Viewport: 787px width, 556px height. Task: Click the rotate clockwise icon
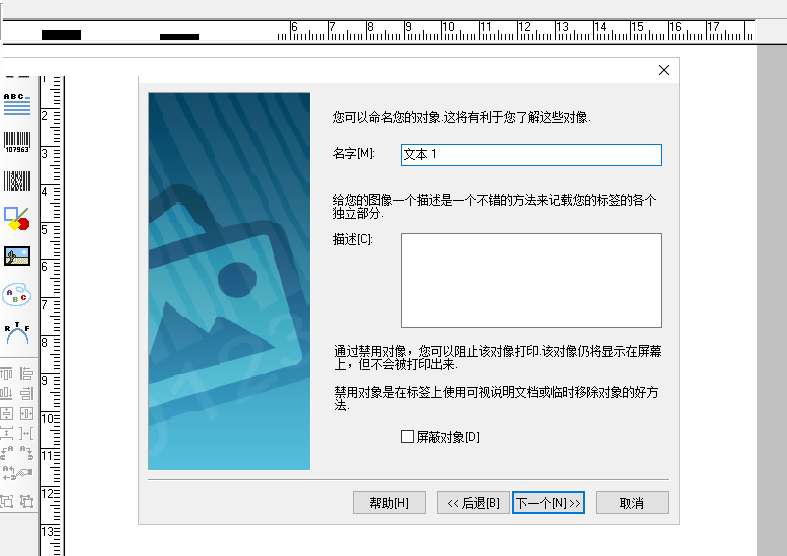tap(26, 453)
